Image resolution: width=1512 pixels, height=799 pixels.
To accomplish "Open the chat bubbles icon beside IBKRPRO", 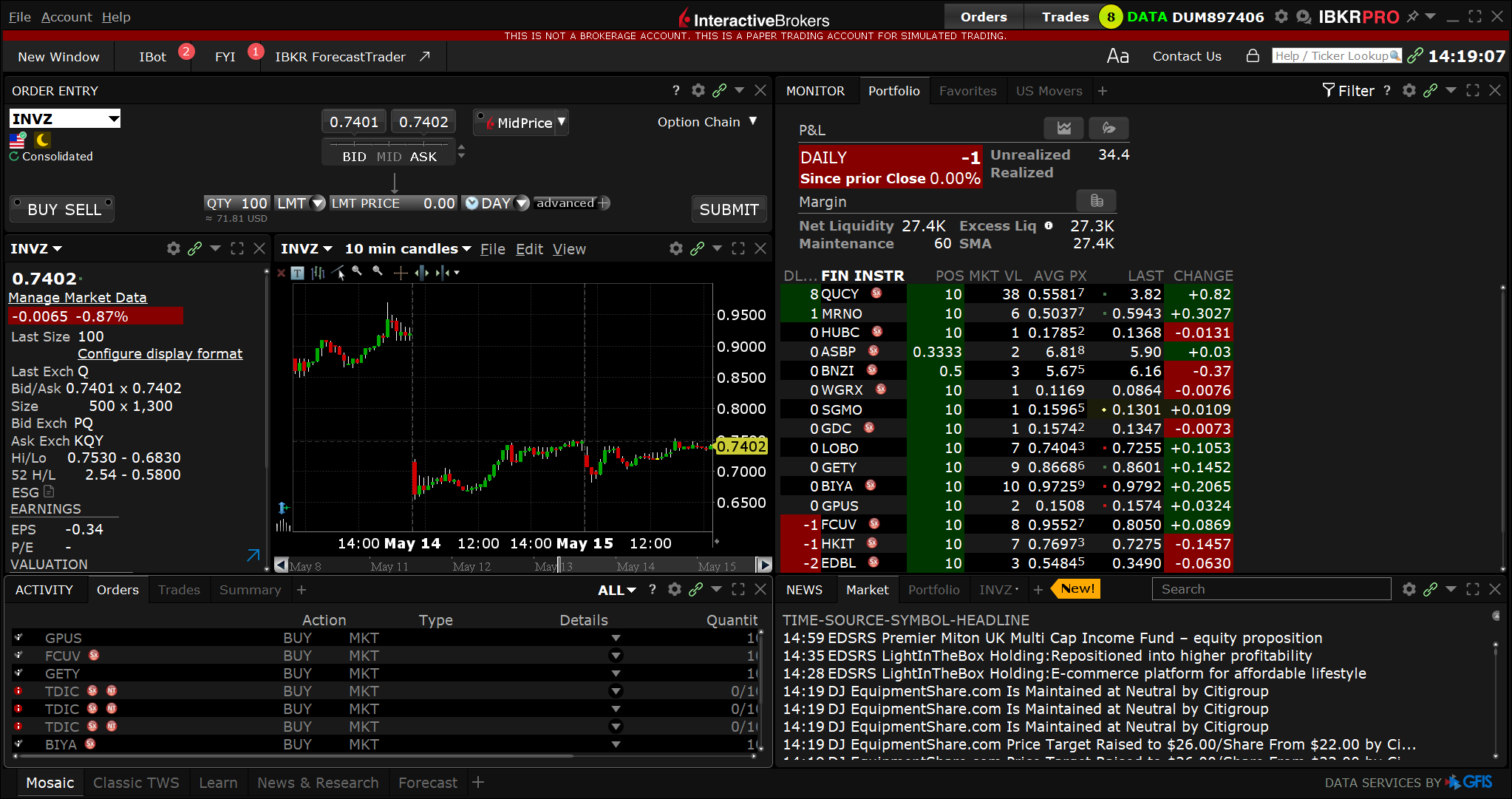I will pyautogui.click(x=1304, y=16).
